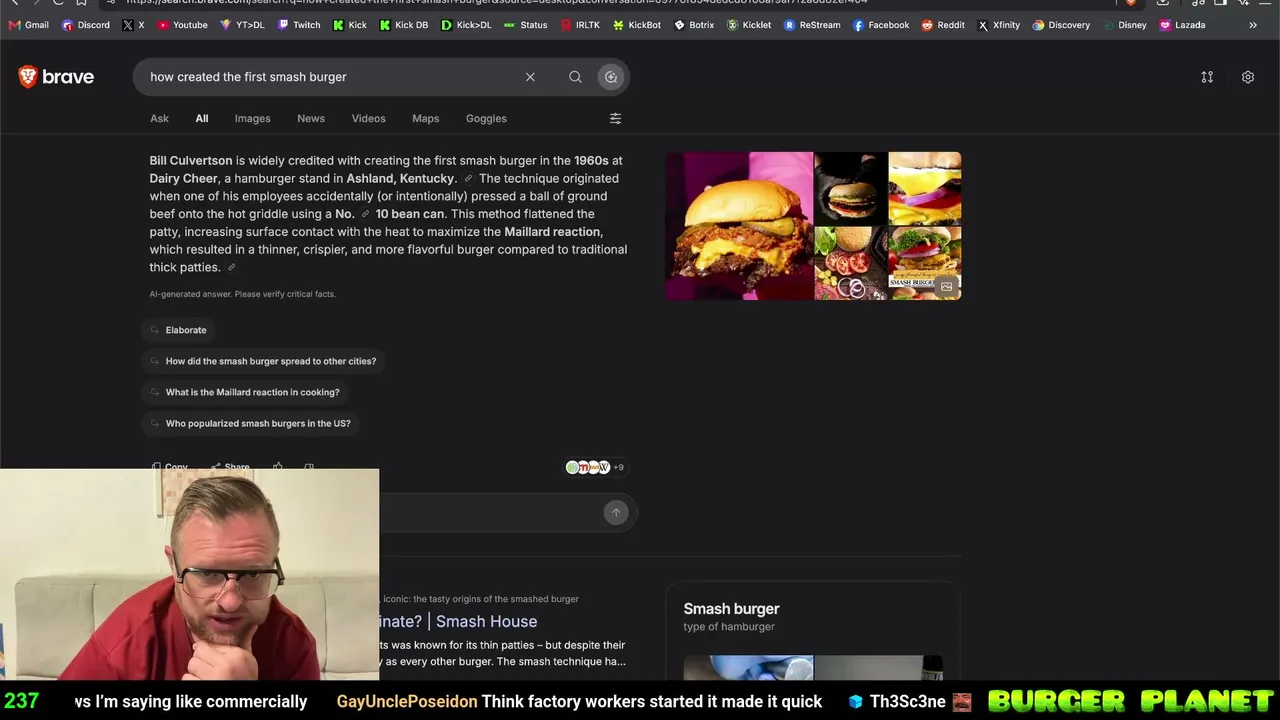Click in the search query input field
Screen dimensions: 1280x720
[330, 77]
